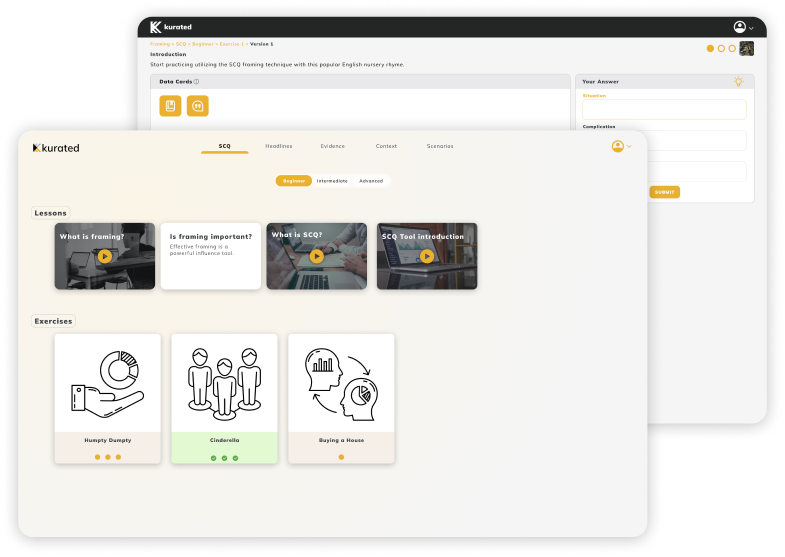The width and height of the screenshot is (785, 557).
Task: Click the Data Cards info icon
Action: pos(196,82)
